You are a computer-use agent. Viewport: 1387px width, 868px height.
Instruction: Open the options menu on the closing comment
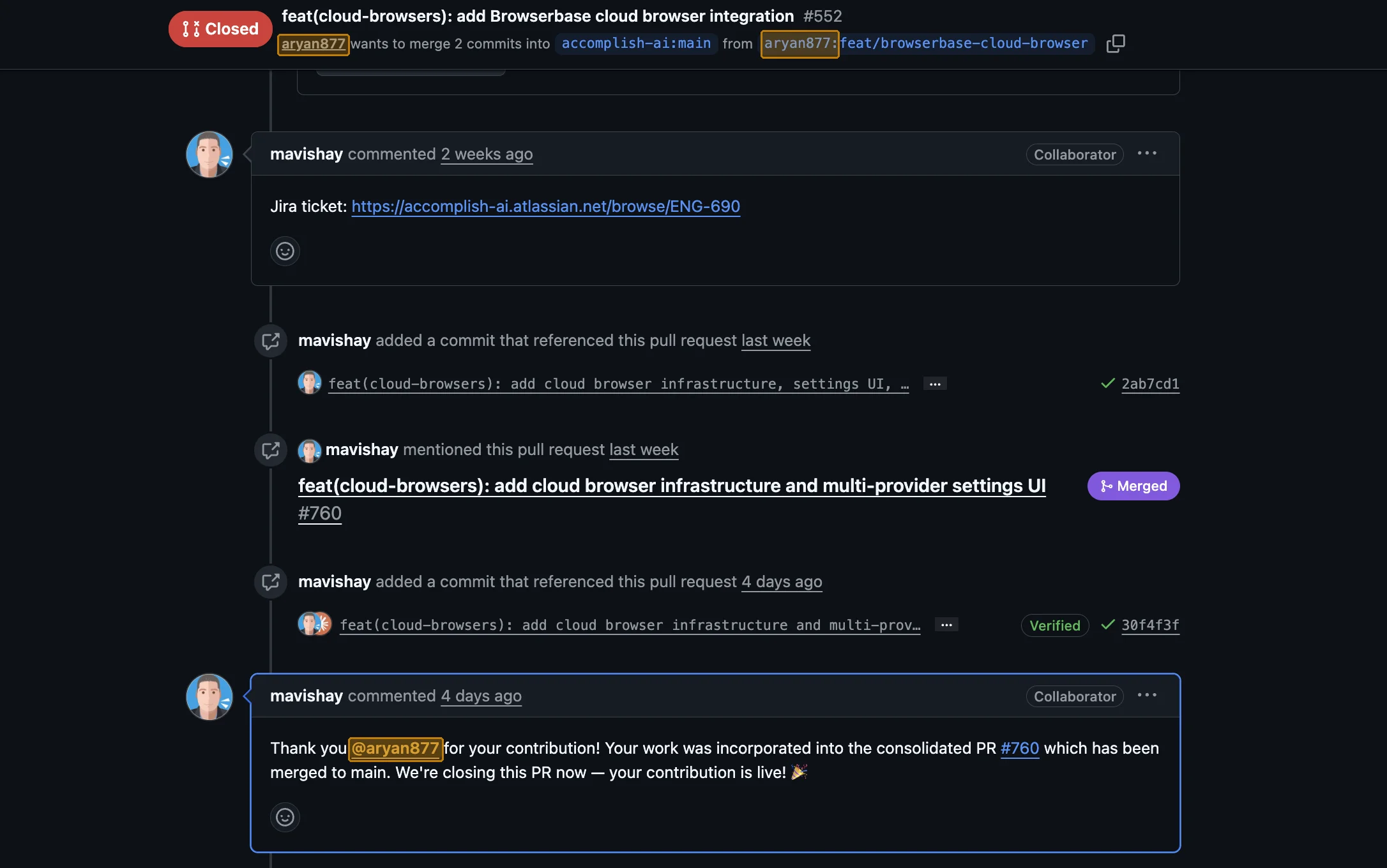tap(1148, 696)
